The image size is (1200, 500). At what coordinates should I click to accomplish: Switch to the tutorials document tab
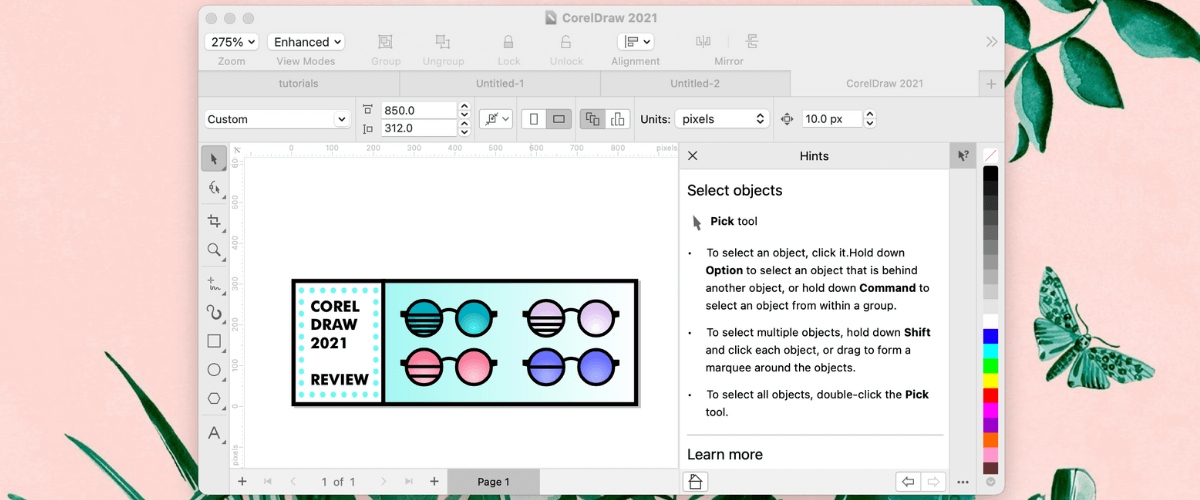(x=299, y=84)
